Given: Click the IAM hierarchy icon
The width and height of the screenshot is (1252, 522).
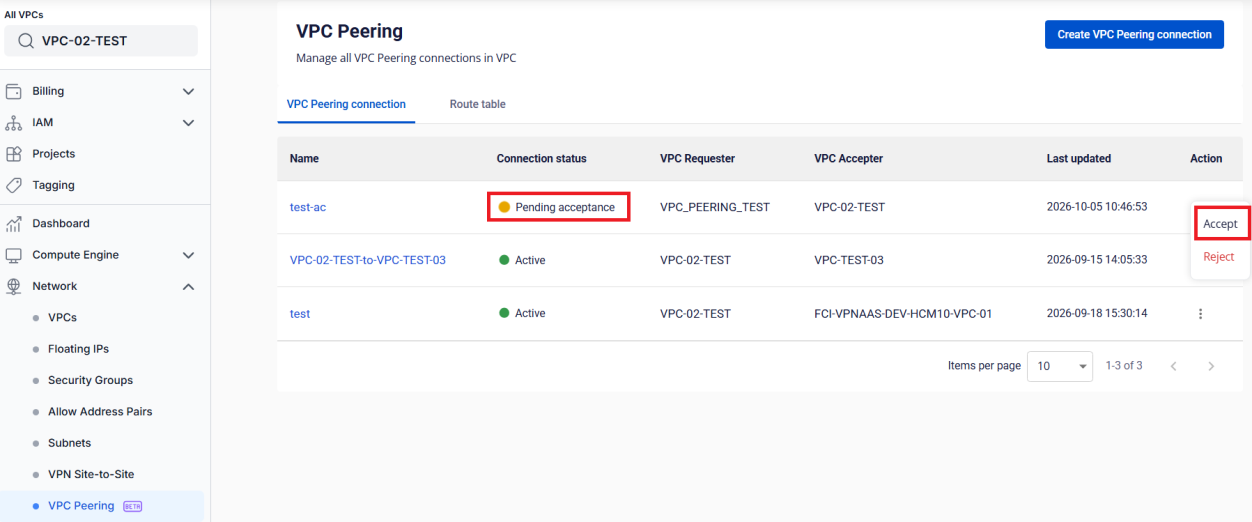Looking at the screenshot, I should click(x=14, y=123).
